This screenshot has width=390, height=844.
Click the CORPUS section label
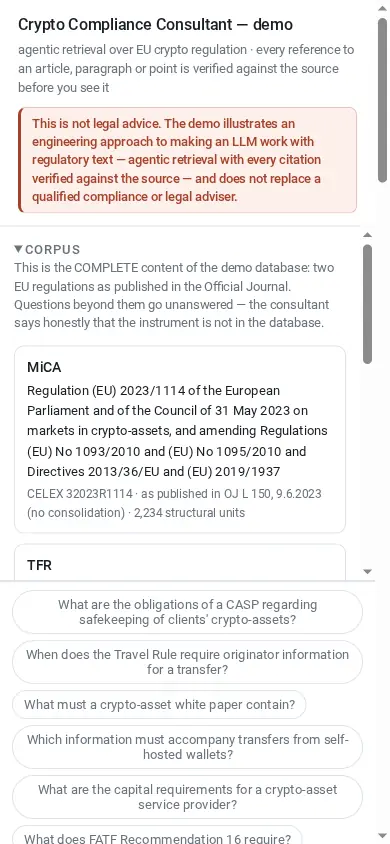point(53,250)
